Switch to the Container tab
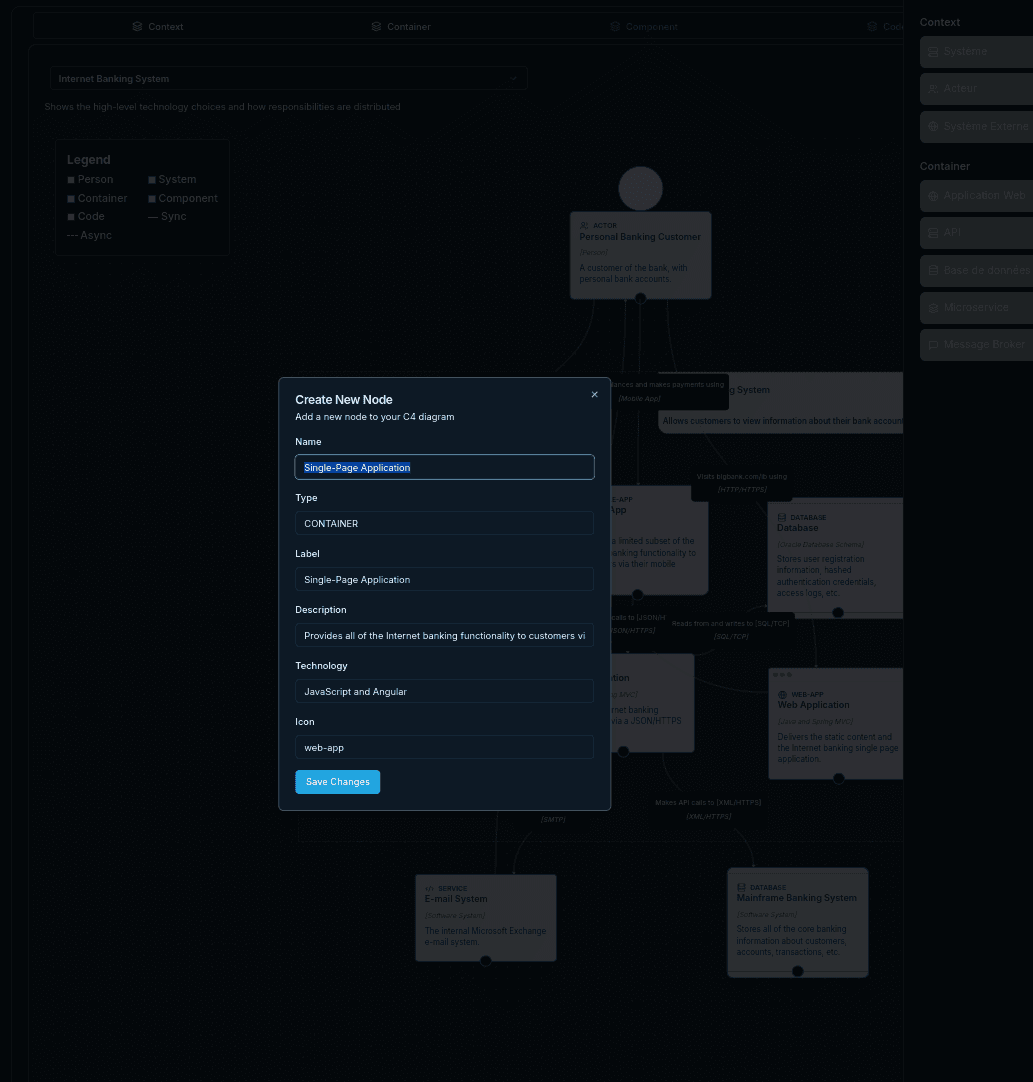The width and height of the screenshot is (1033, 1082). pyautogui.click(x=401, y=26)
